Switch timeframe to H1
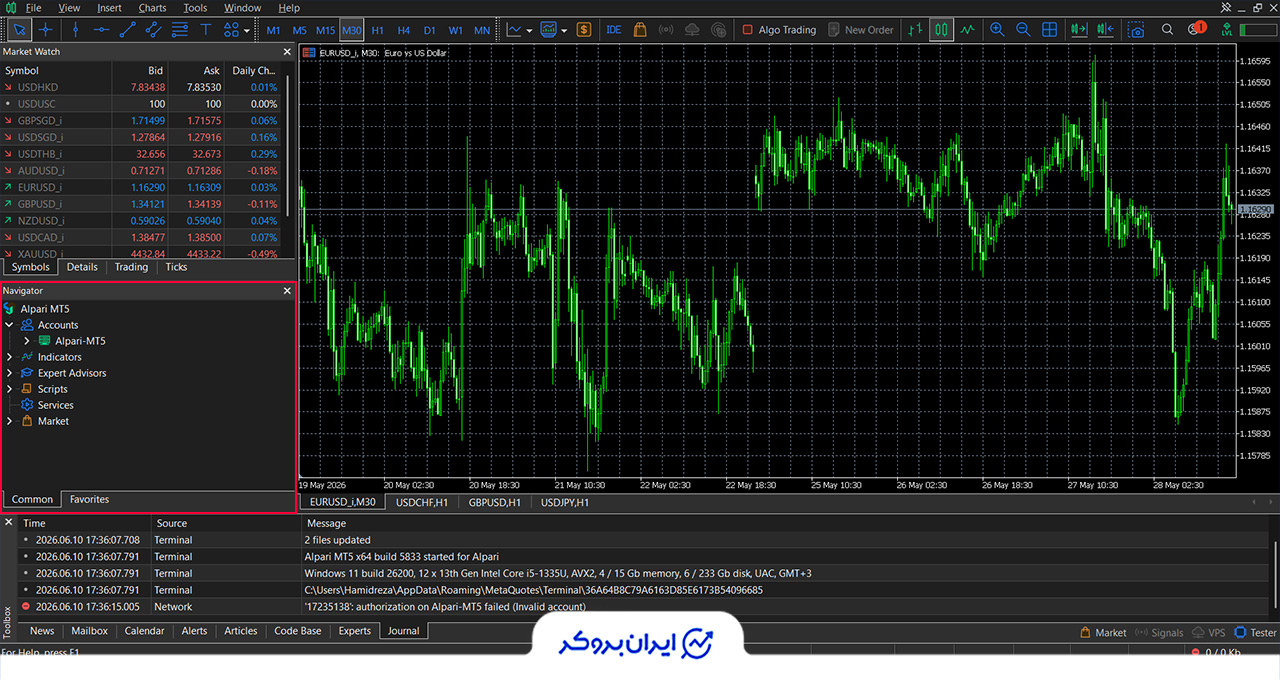 pos(377,30)
